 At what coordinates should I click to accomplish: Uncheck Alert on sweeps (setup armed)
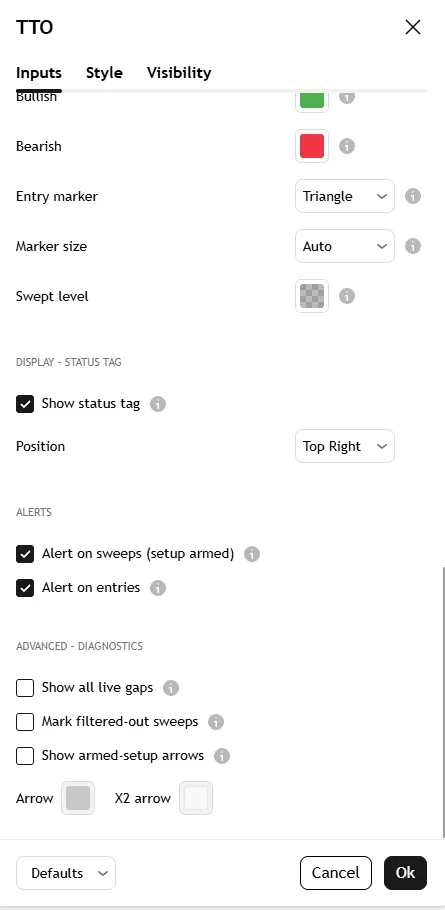tap(25, 554)
